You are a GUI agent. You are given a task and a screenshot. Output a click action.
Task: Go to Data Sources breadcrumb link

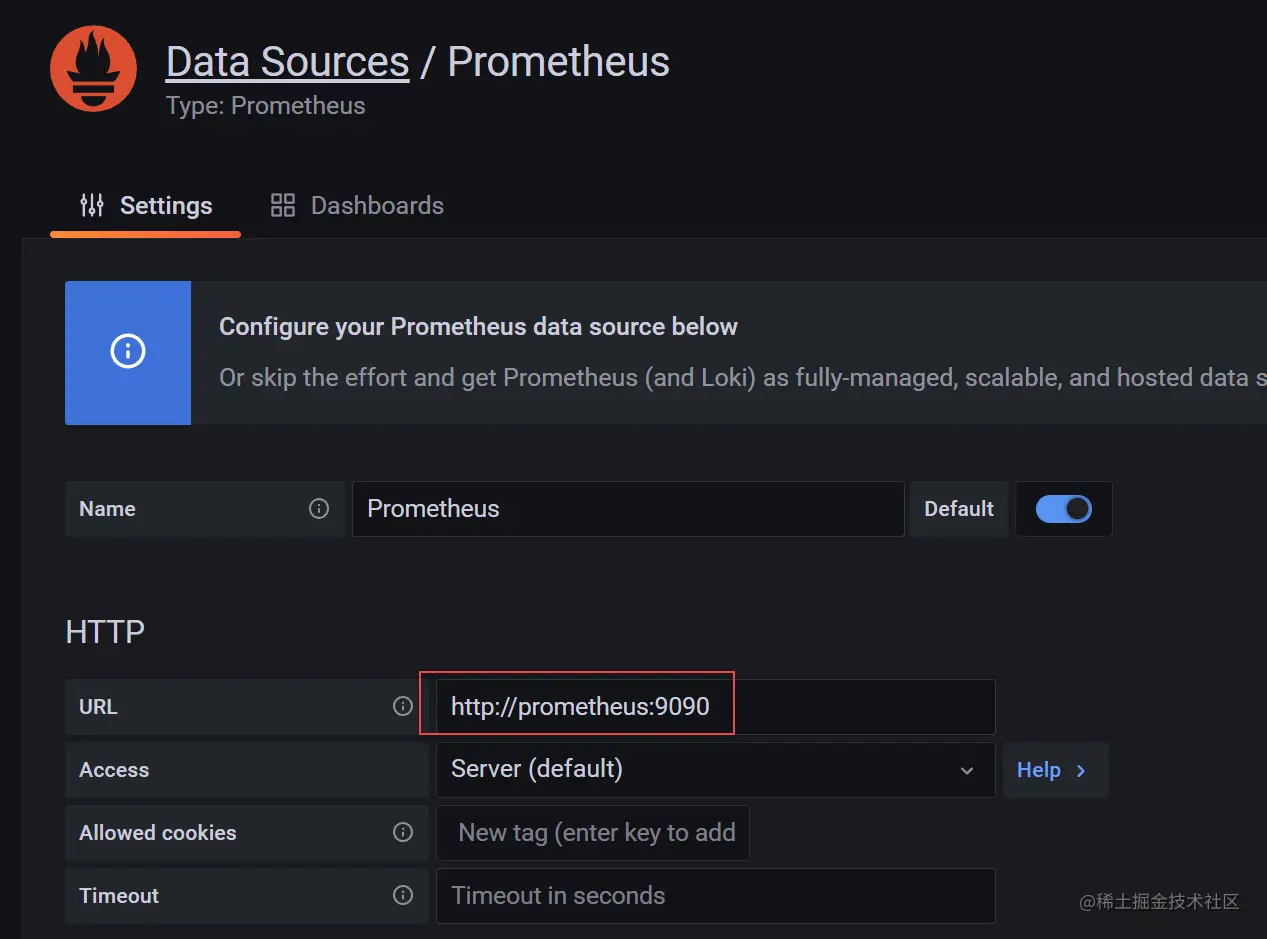click(x=287, y=62)
